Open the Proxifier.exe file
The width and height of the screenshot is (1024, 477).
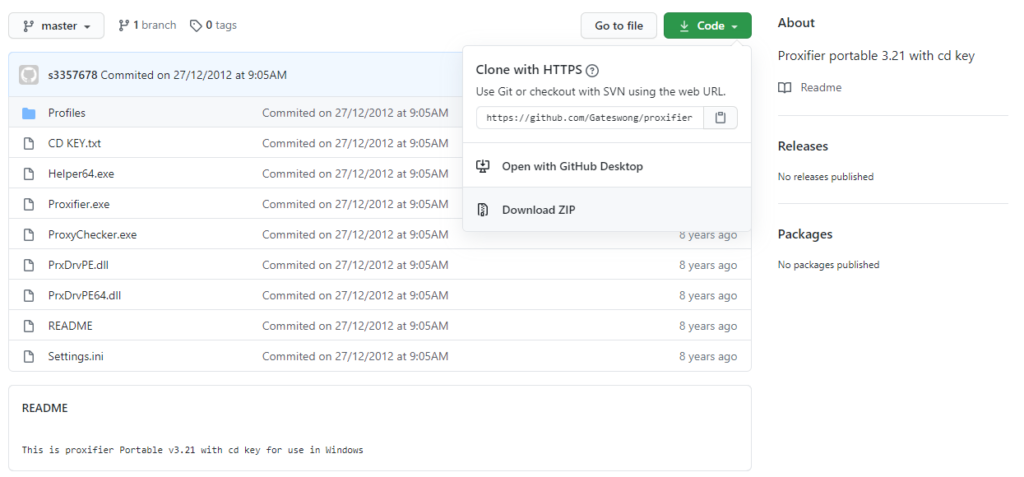(79, 204)
